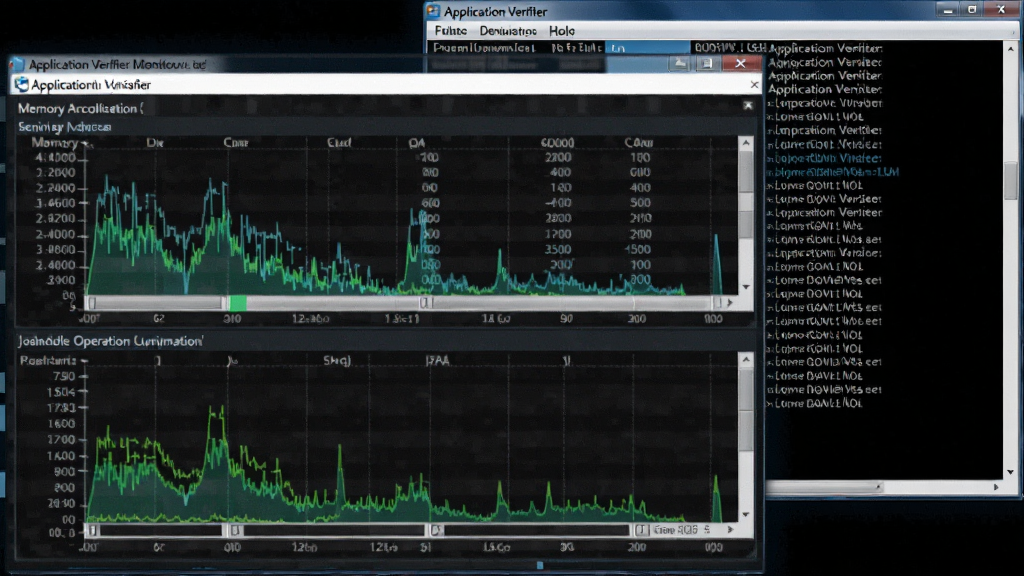Viewport: 1024px width, 576px height.
Task: Click middle handle of memory timeline slider
Action: [x=424, y=303]
